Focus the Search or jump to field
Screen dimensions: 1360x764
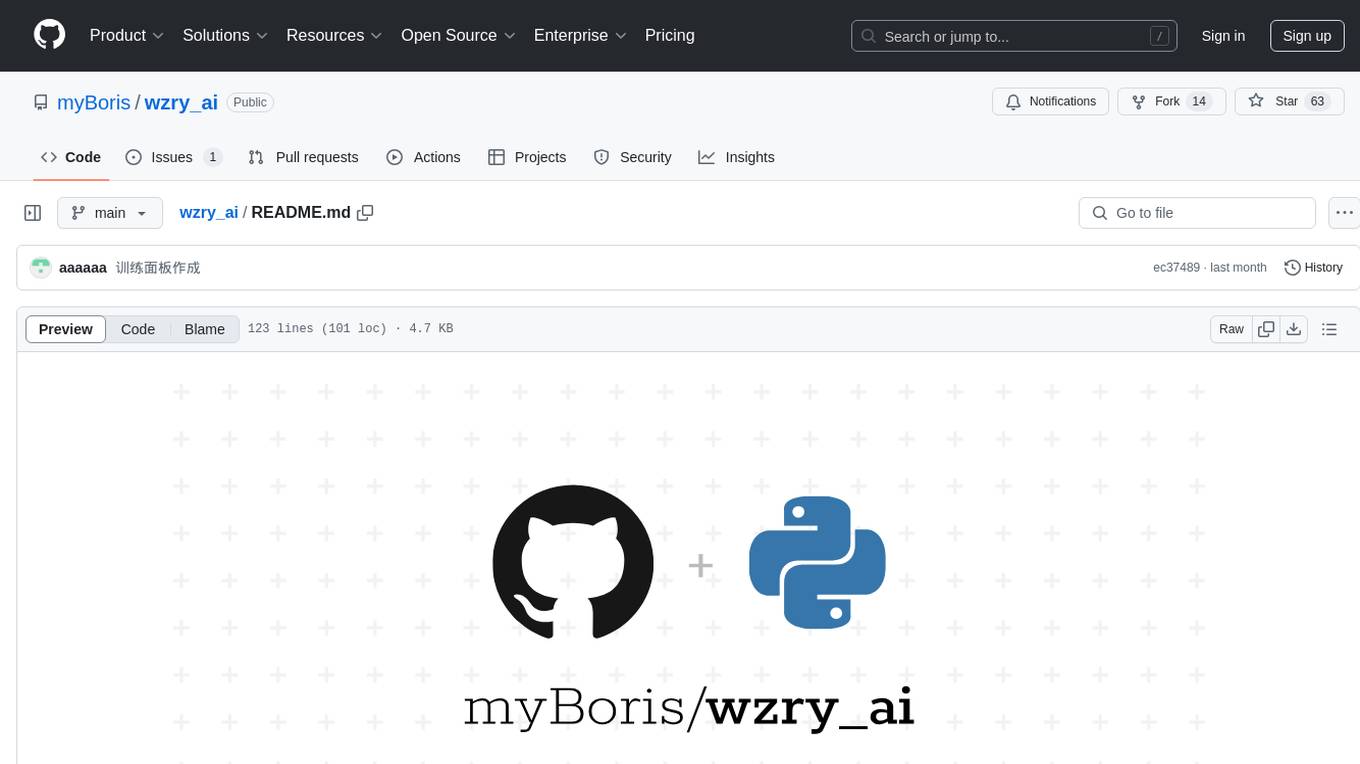click(x=1014, y=36)
